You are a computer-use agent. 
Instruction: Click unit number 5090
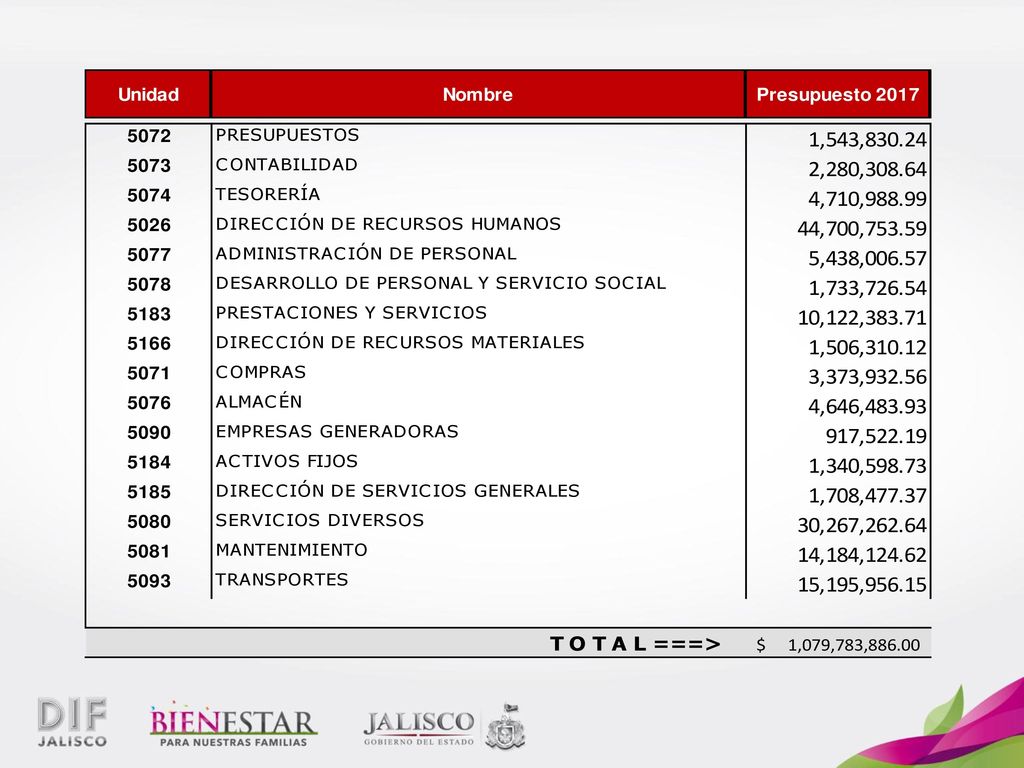(x=149, y=432)
